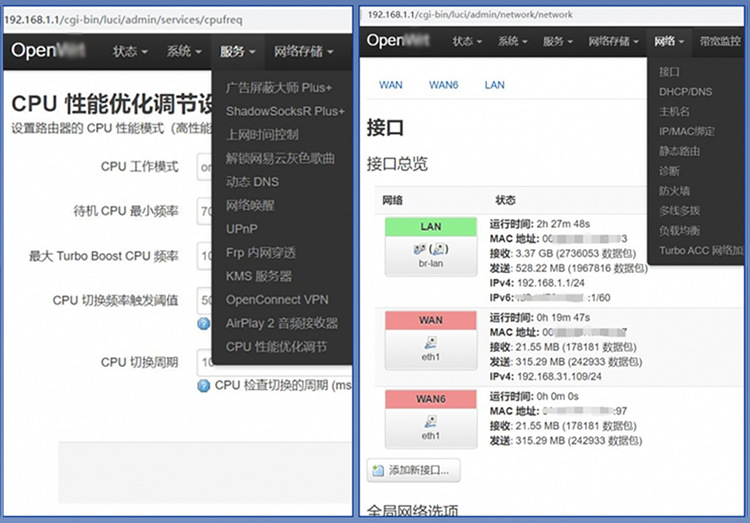This screenshot has height=523, width=750.
Task: Open the 网络存储 dropdown in left window
Action: 303,51
